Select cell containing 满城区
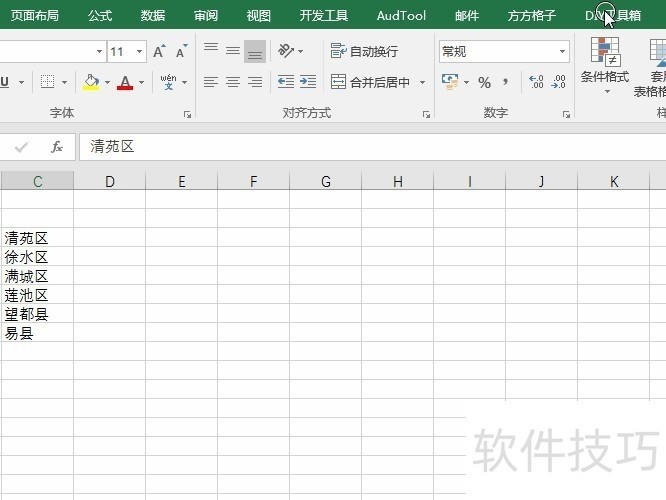 coord(37,276)
